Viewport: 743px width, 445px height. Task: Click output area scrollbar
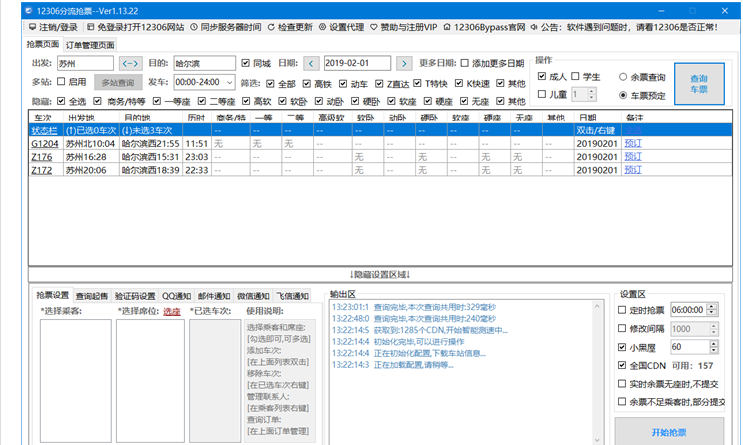(x=597, y=372)
